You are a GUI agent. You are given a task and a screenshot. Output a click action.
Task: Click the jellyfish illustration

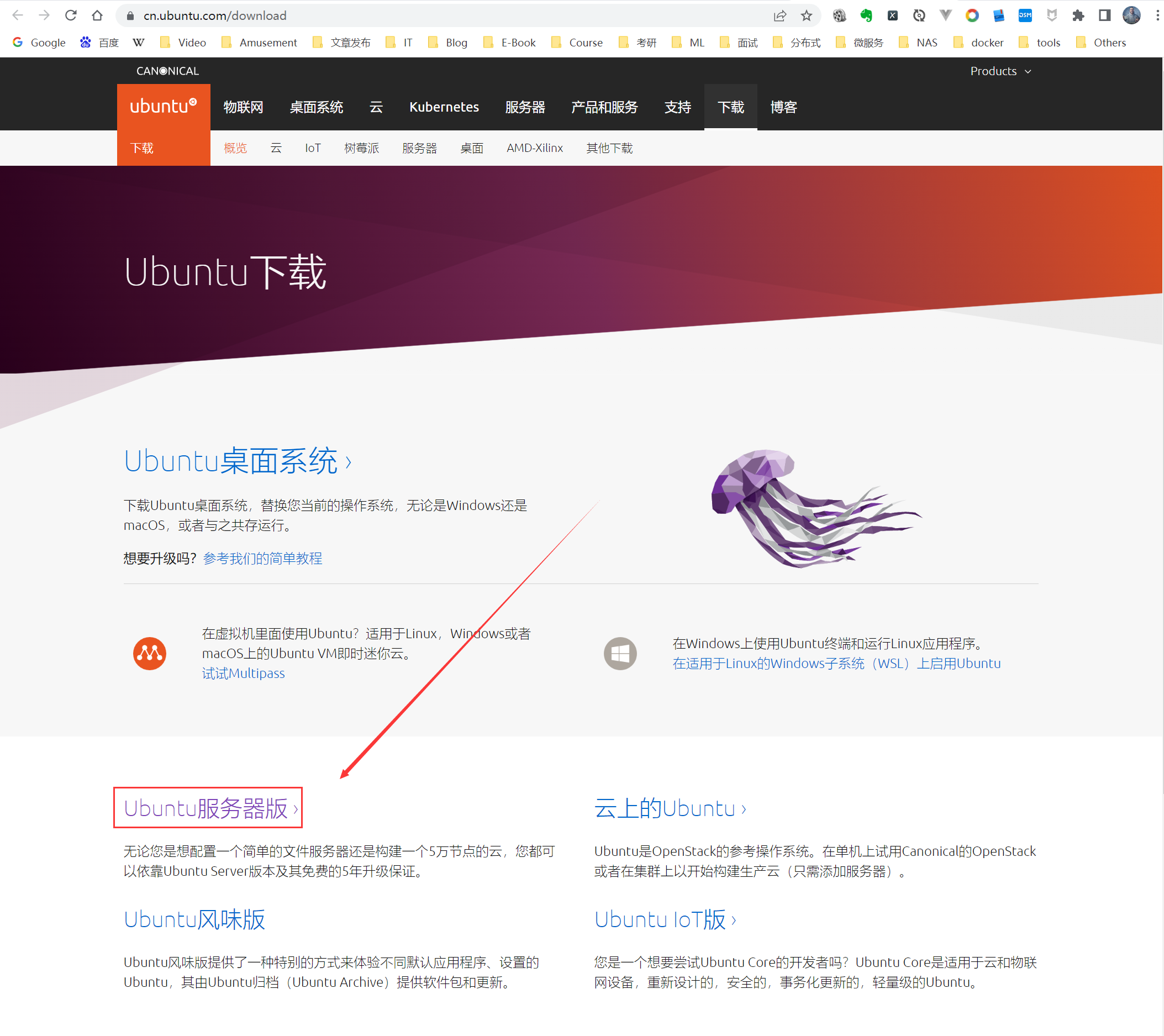(816, 508)
